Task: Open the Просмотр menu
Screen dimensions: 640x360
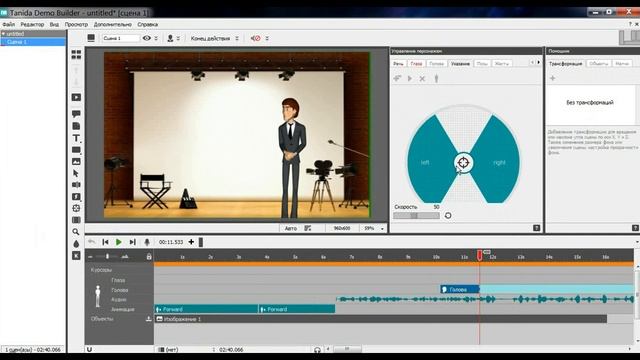Action: point(76,24)
